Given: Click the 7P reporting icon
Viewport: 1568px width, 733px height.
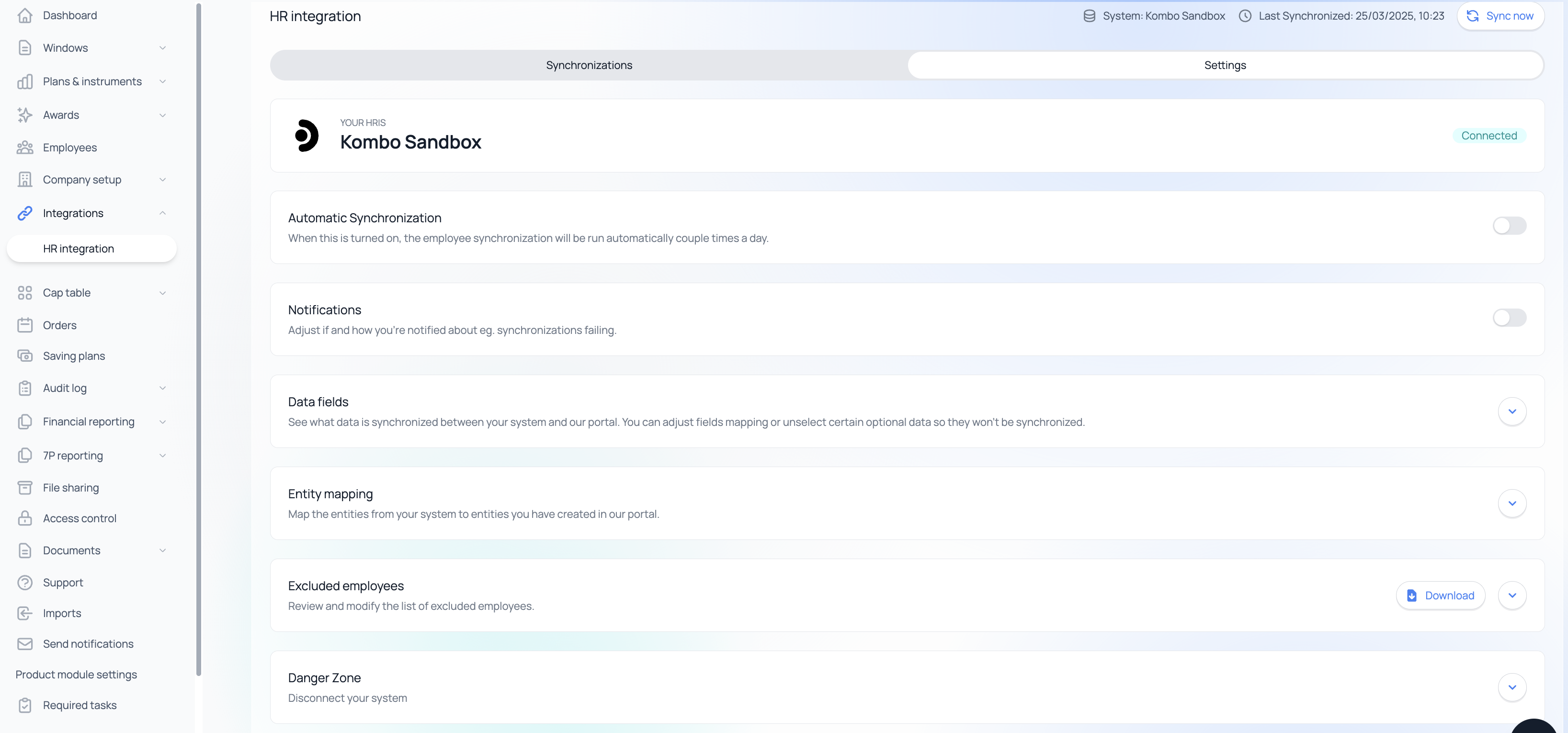Looking at the screenshot, I should coord(25,456).
